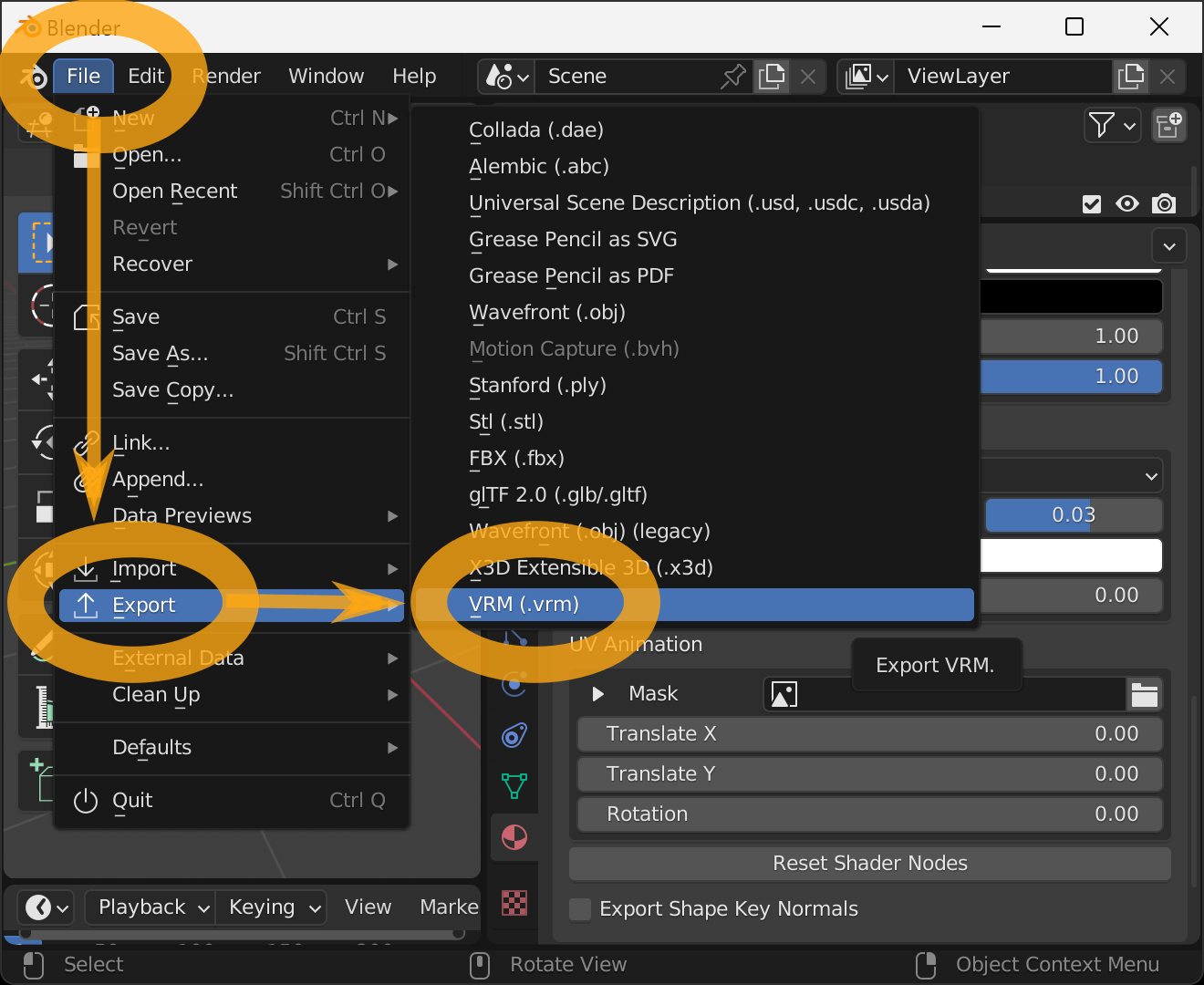Open the timeline View menu

368,907
